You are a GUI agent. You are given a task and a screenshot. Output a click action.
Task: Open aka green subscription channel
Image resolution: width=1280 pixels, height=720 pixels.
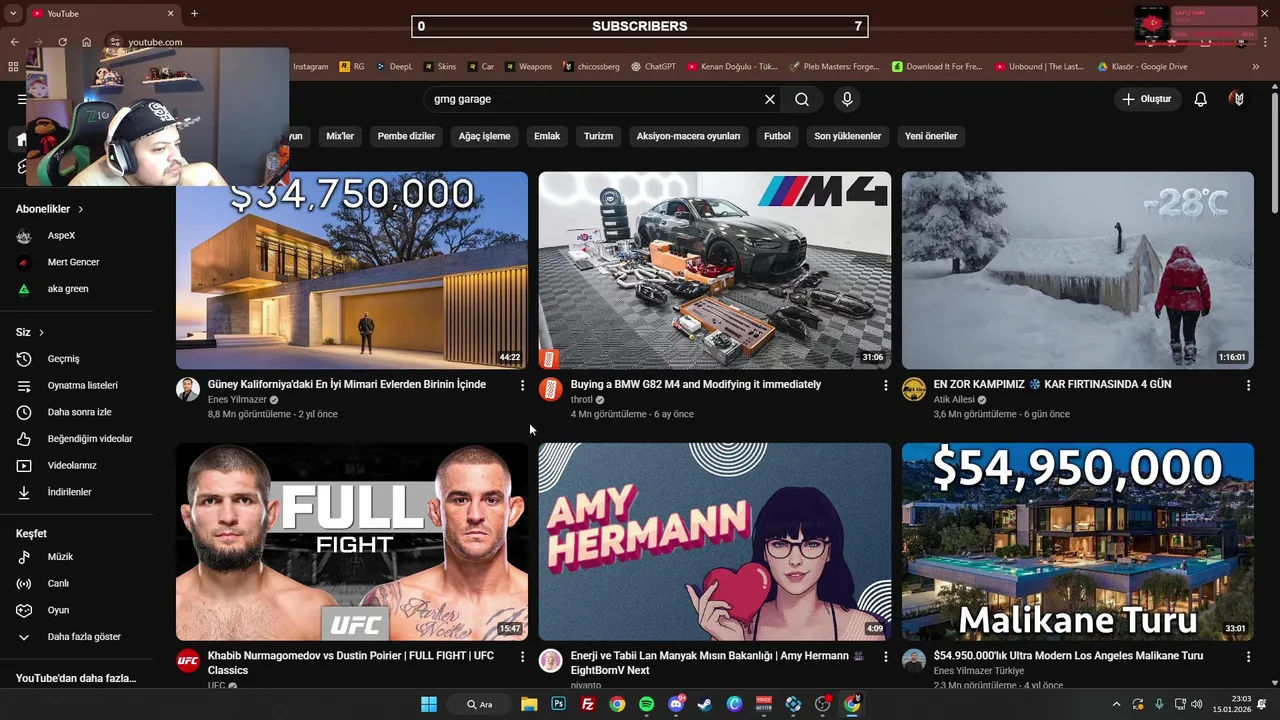(x=68, y=289)
